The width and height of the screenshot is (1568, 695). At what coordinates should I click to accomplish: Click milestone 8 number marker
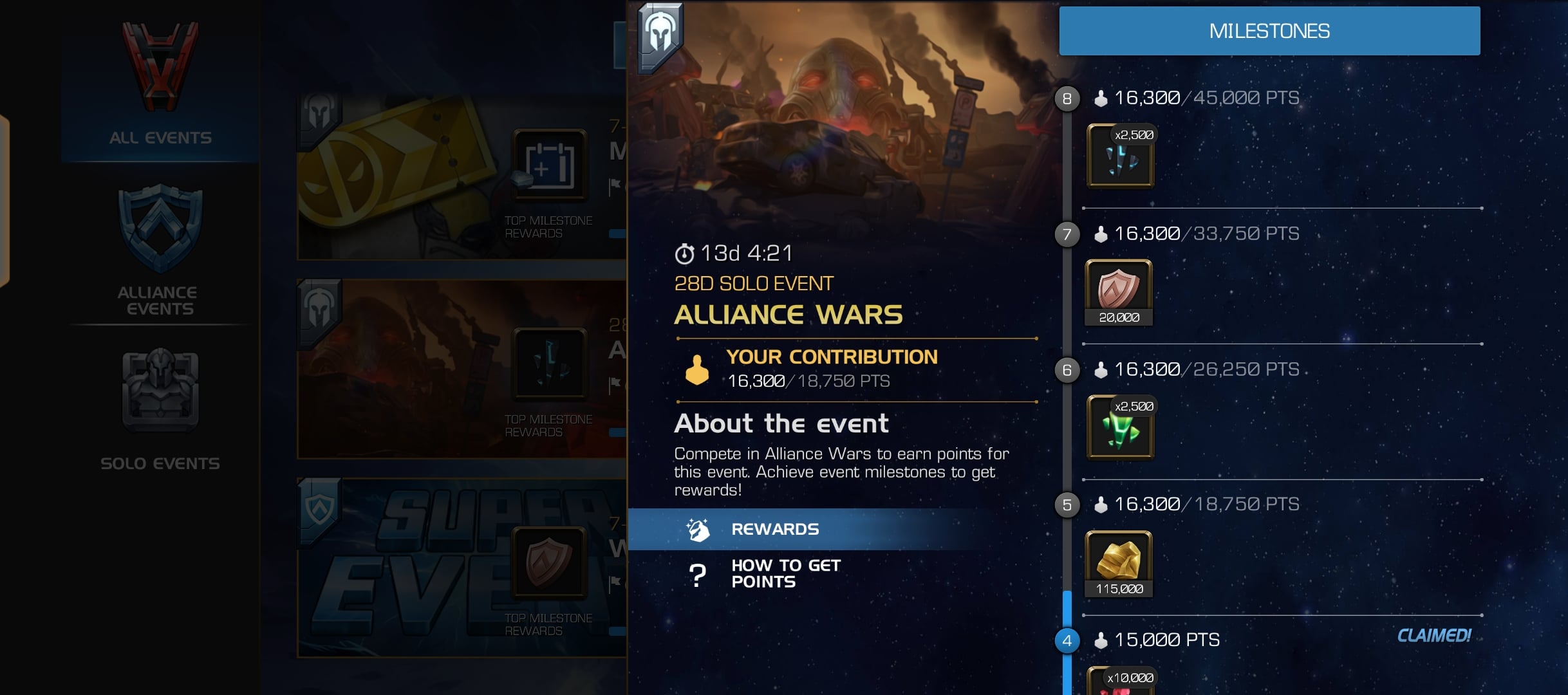[x=1067, y=98]
